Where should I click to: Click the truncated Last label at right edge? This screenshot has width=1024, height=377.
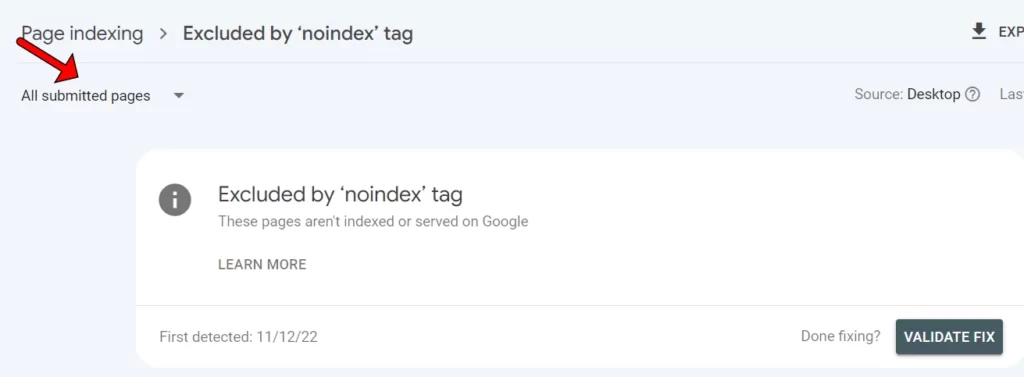pyautogui.click(x=1012, y=95)
